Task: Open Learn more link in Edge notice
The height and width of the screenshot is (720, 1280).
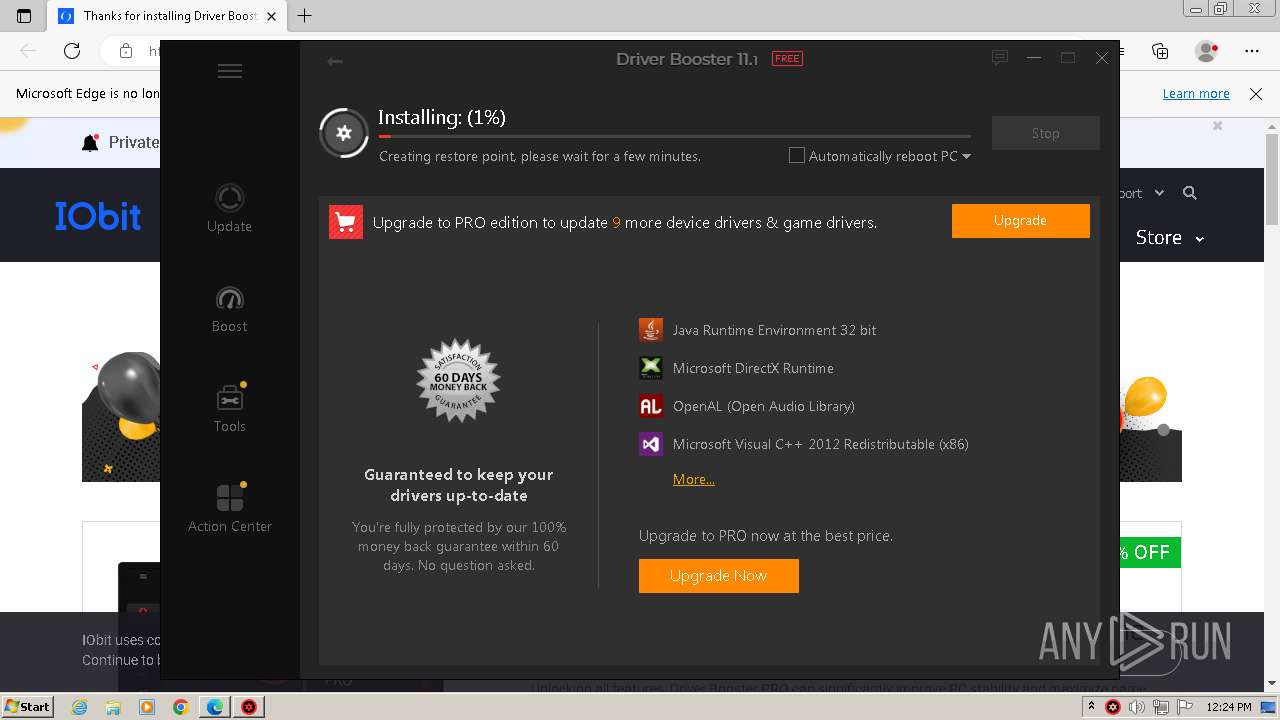Action: point(1196,93)
